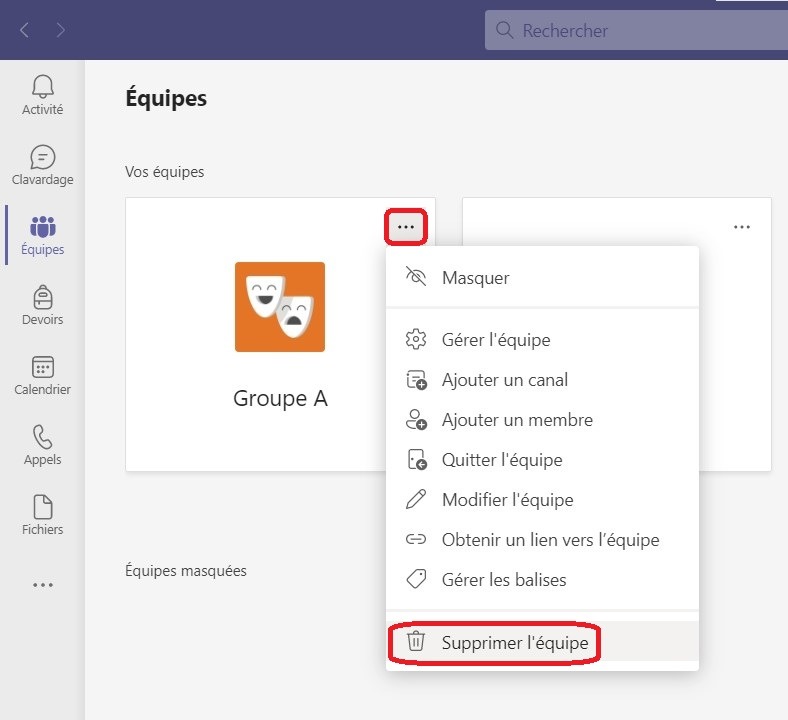Screen dimensions: 788x720
Task: Choose Ajouter un canal menu entry
Action: [x=504, y=380]
